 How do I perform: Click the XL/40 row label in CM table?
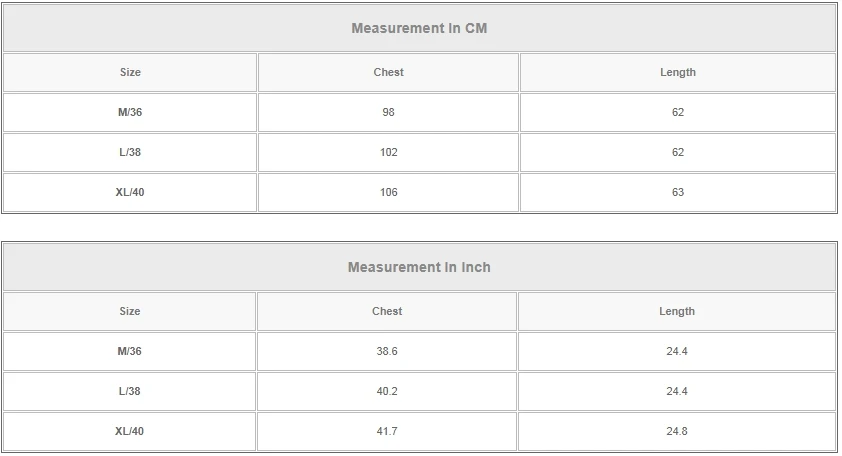[130, 192]
